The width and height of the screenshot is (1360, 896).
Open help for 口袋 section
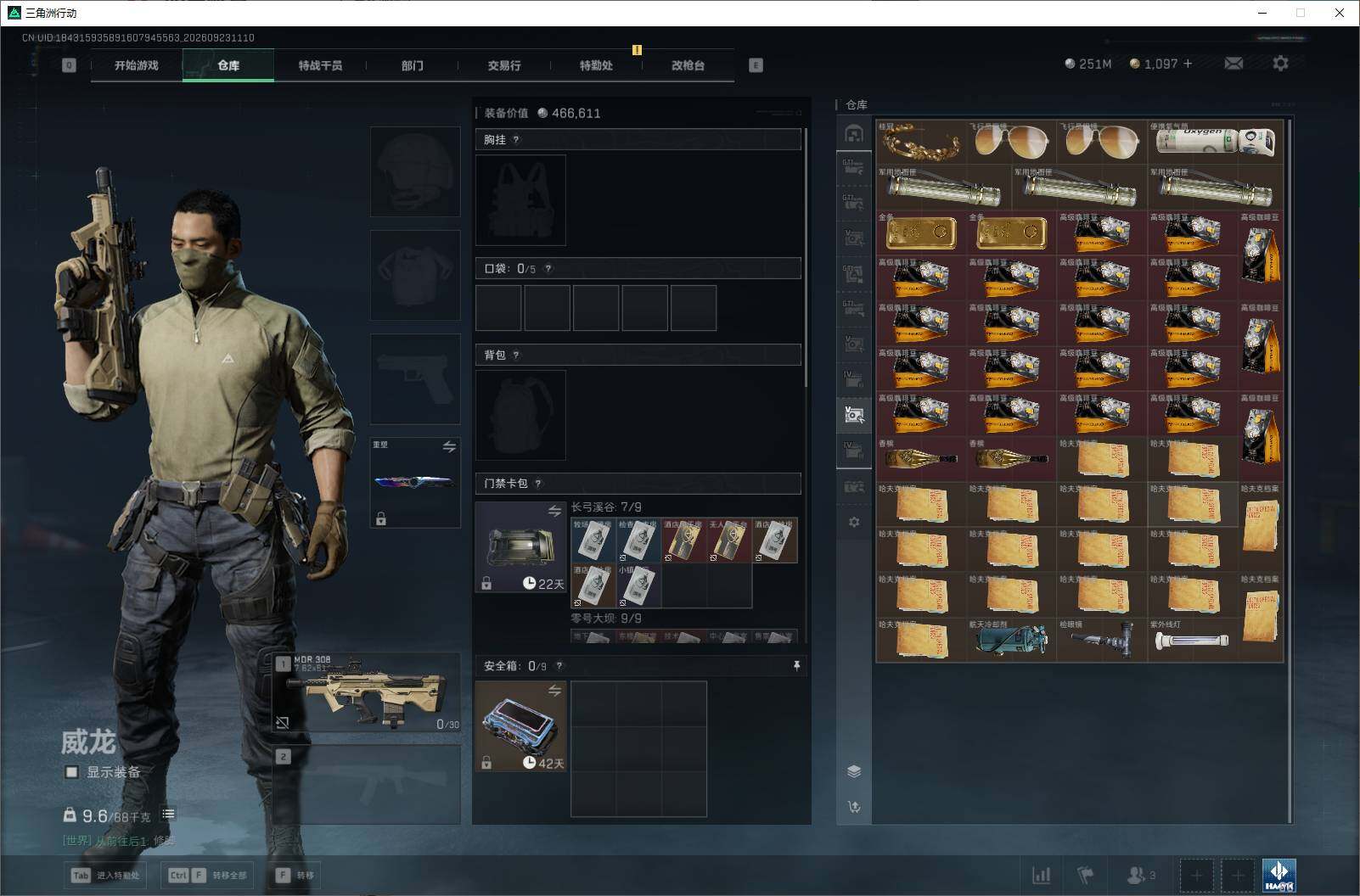point(548,269)
